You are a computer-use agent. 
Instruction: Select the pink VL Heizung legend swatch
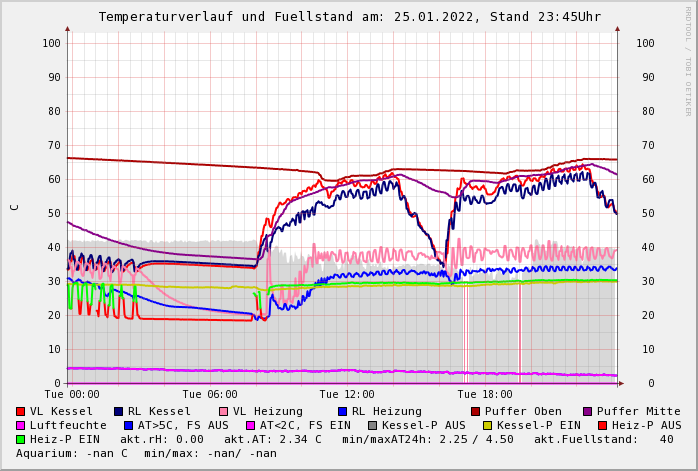click(x=223, y=411)
